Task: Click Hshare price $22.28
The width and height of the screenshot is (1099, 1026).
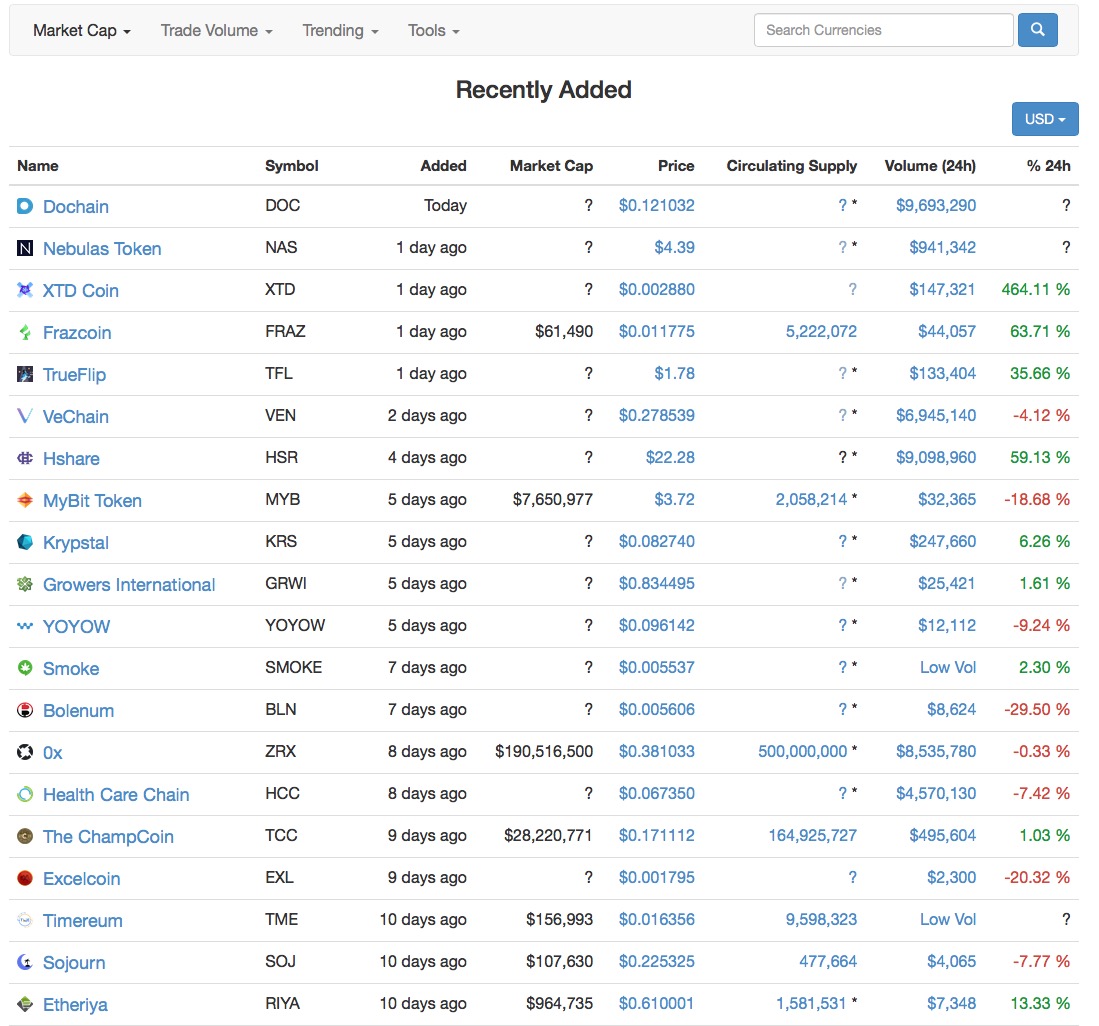Action: click(670, 458)
